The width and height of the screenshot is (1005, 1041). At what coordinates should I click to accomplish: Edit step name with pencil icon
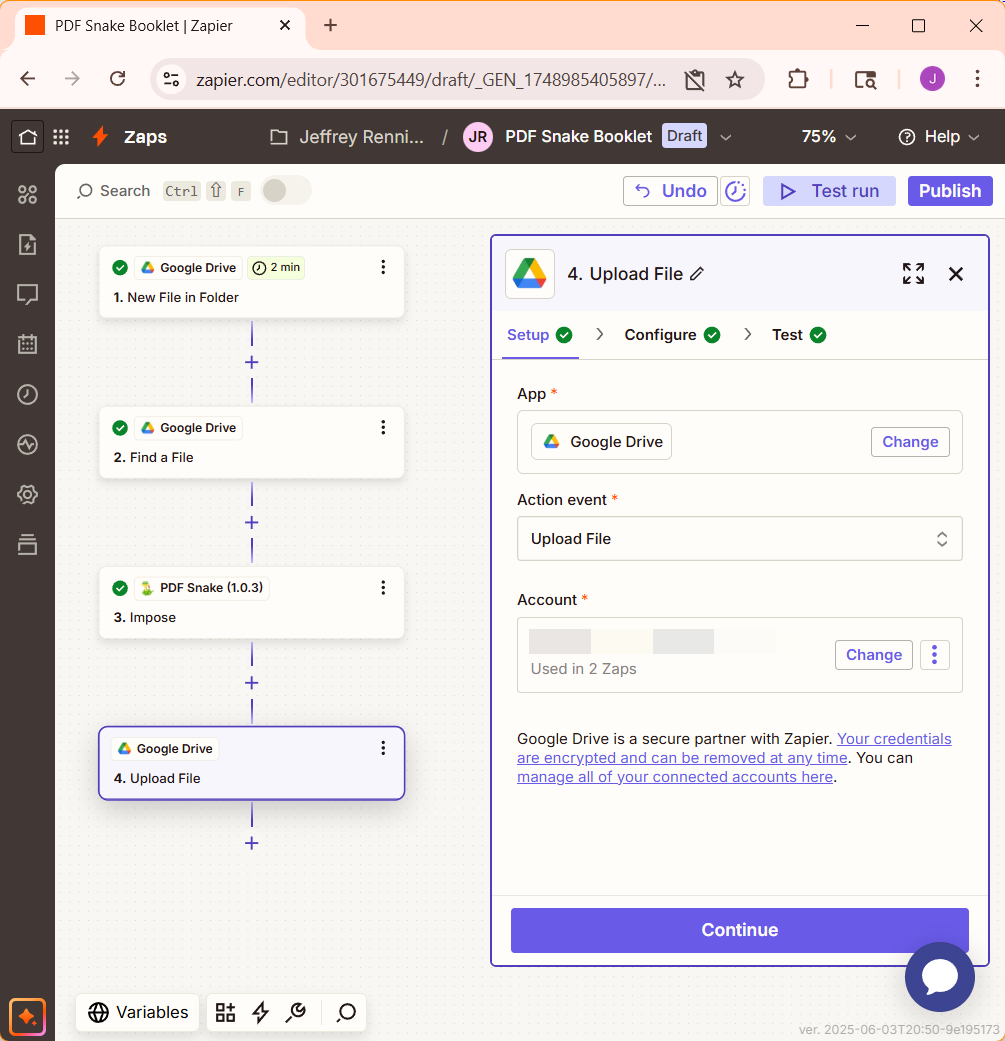pyautogui.click(x=696, y=274)
